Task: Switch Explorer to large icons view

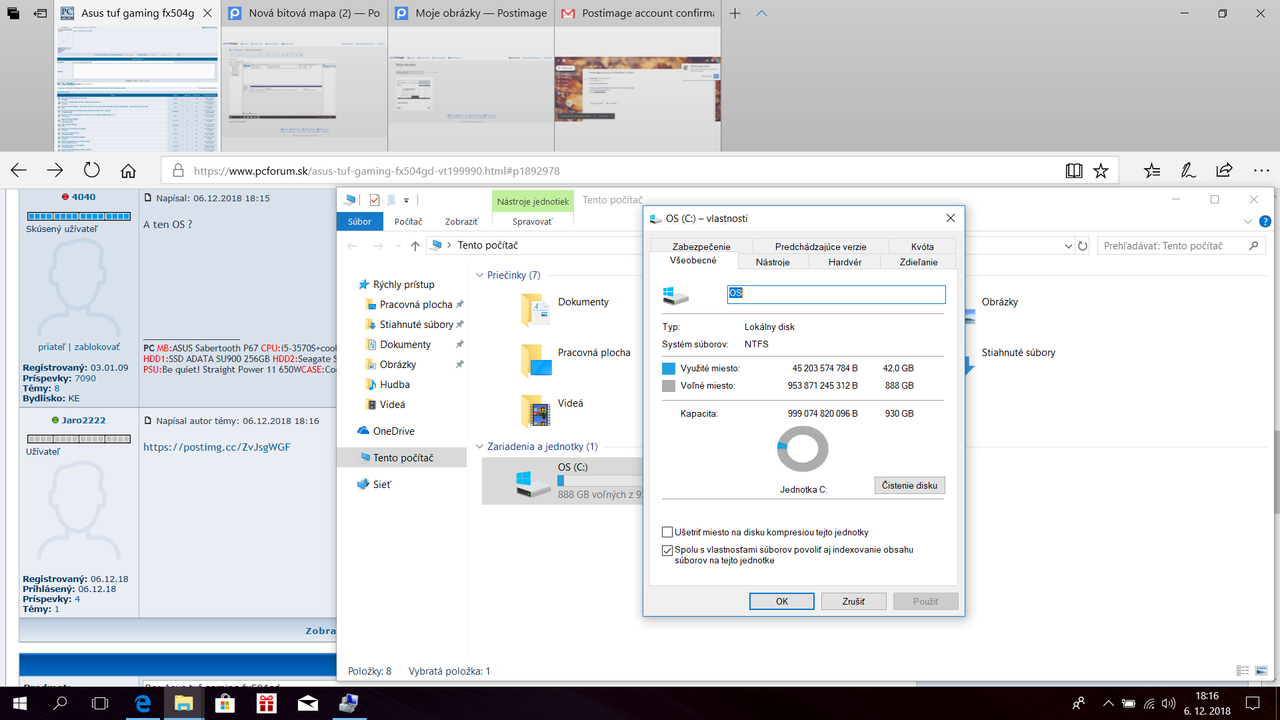Action: pos(1260,671)
